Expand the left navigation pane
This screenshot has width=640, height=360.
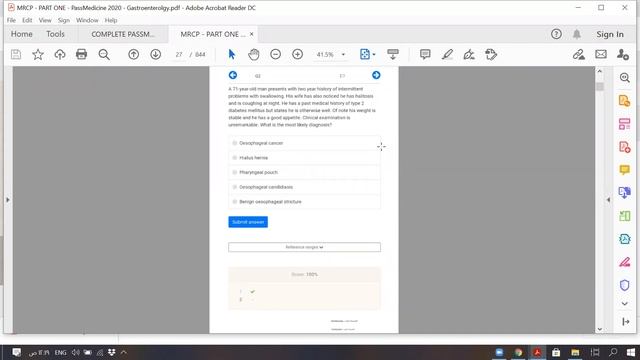pos(8,200)
